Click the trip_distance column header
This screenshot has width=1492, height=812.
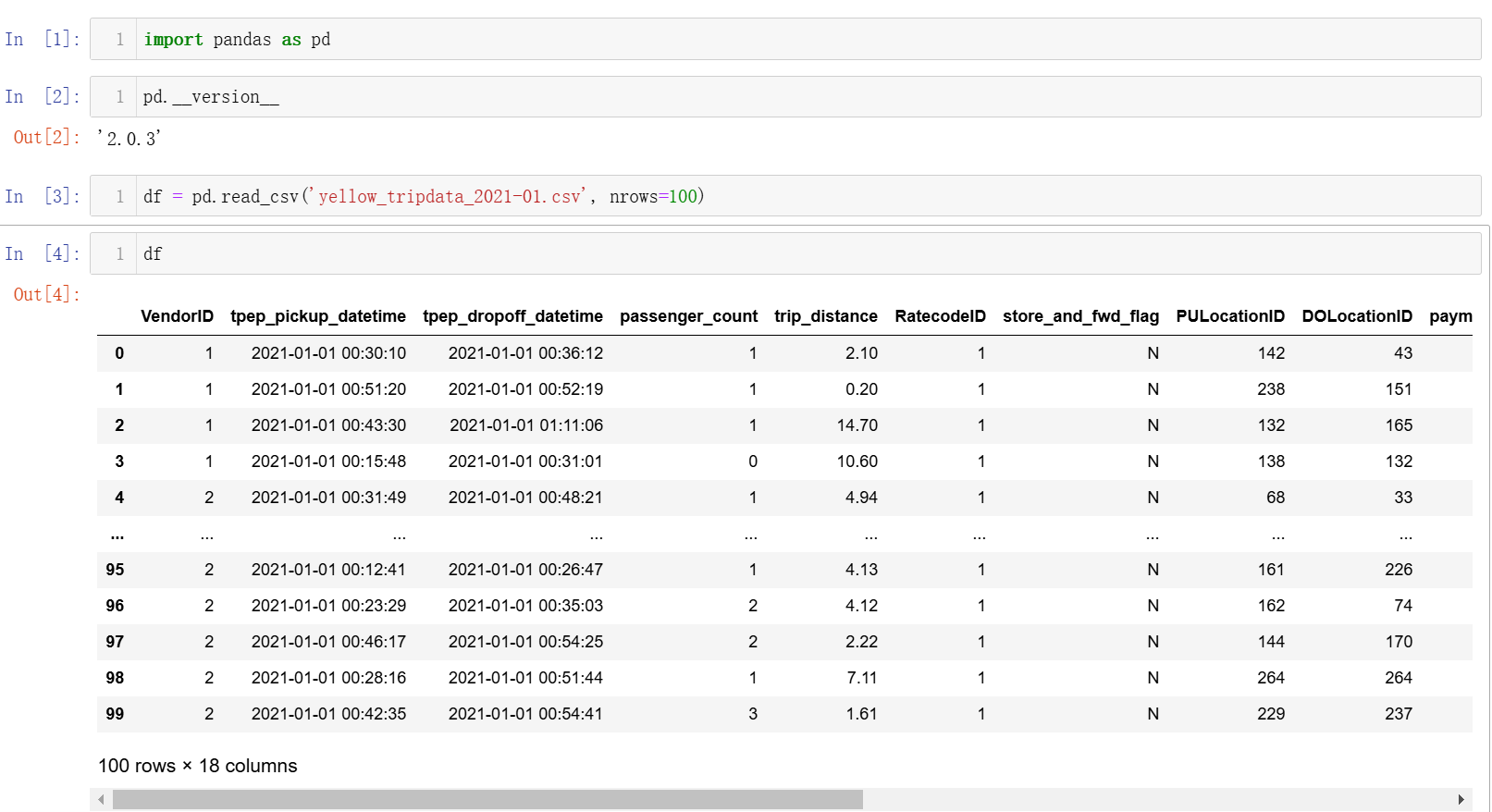coord(826,316)
